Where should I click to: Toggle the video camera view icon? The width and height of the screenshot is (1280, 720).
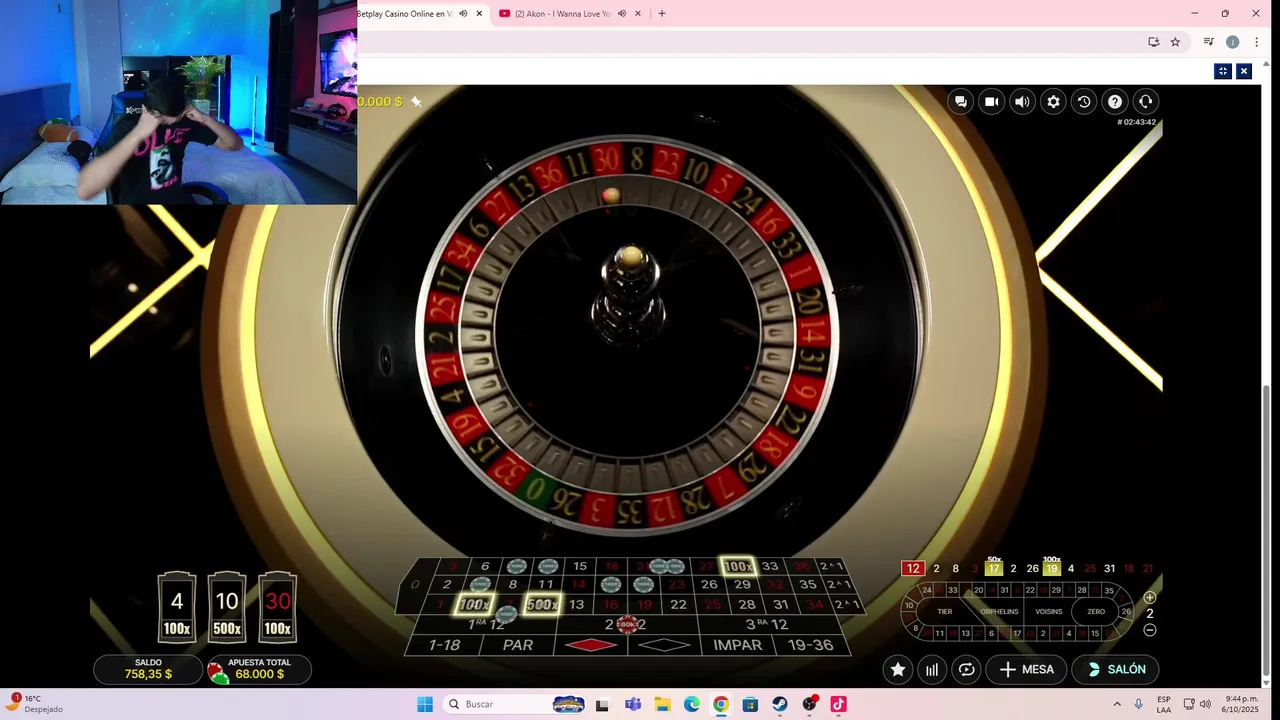tap(992, 101)
